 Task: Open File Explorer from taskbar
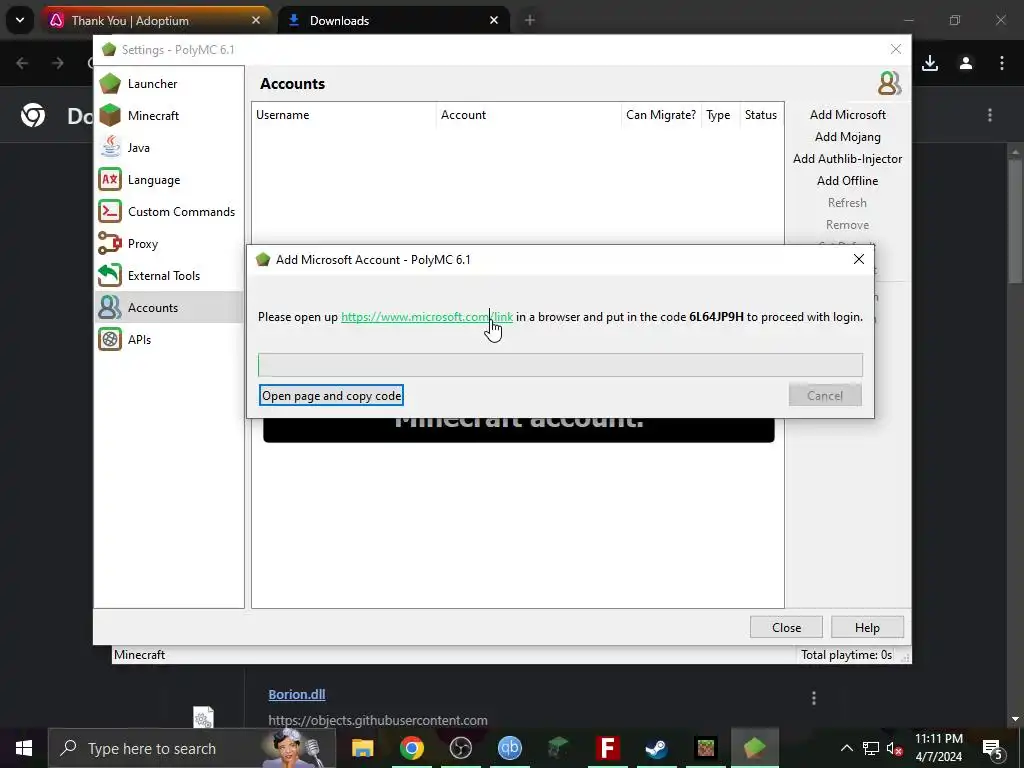point(362,748)
